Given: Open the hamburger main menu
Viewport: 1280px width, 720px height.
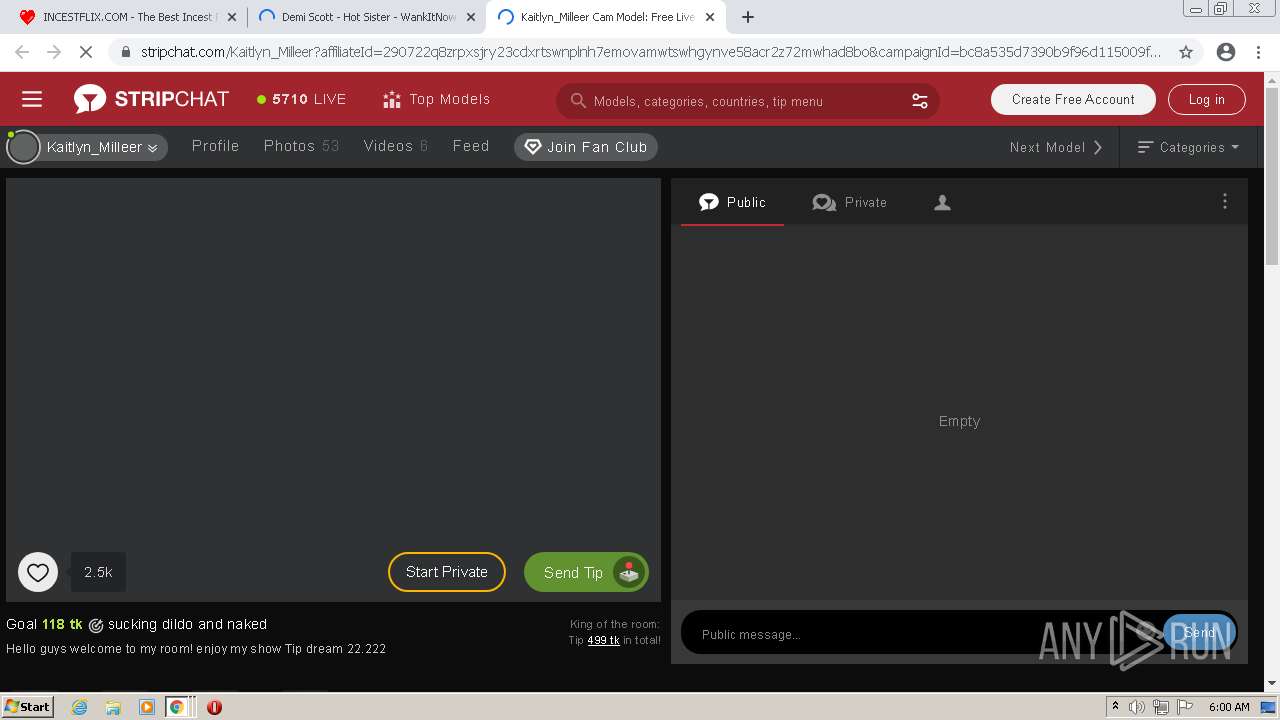Looking at the screenshot, I should click(x=32, y=99).
